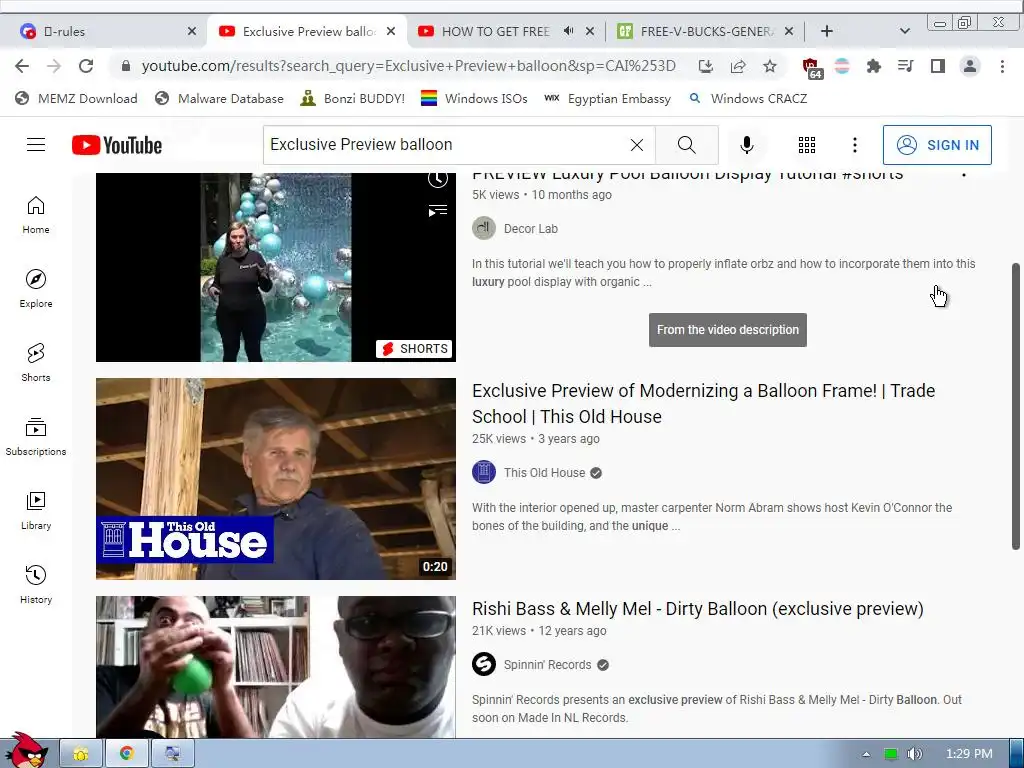Image resolution: width=1024 pixels, height=768 pixels.
Task: Open Rishi Bass & Melly Mel Dirty Balloon title
Action: (697, 609)
